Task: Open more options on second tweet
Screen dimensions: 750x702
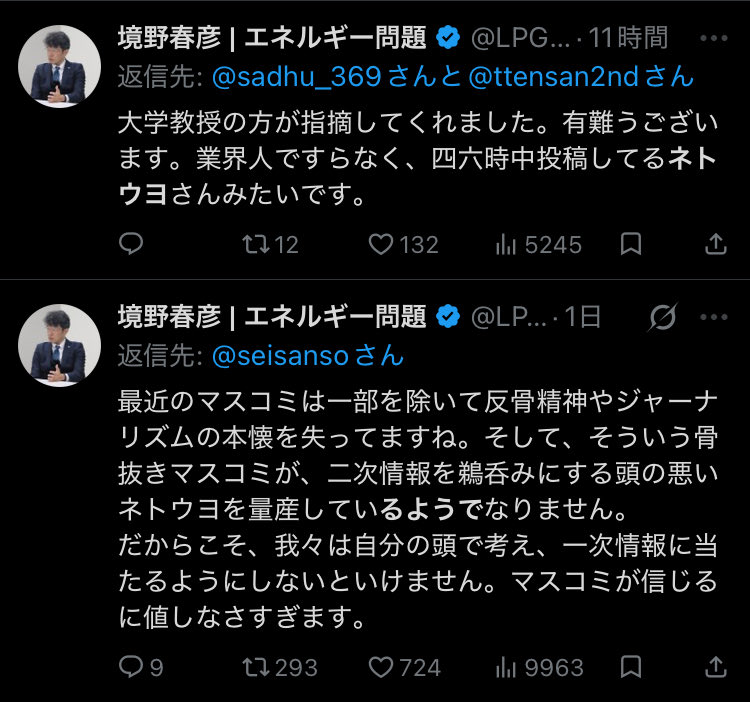Action: point(713,317)
